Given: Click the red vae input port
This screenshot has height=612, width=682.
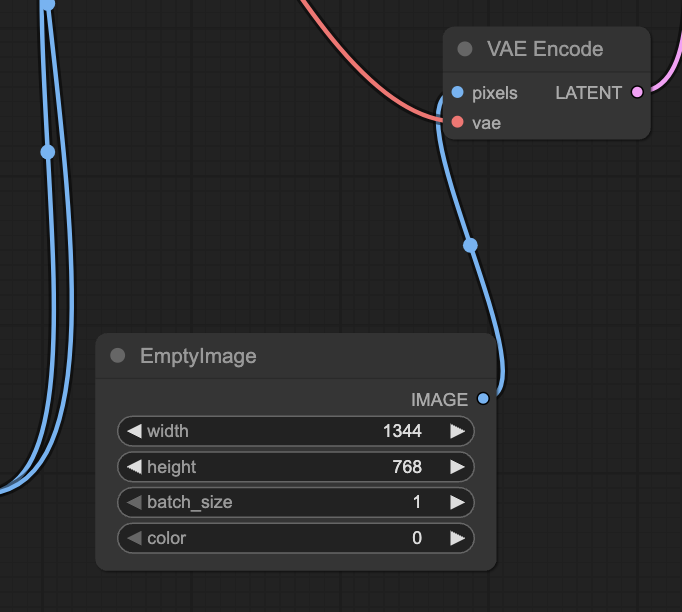Looking at the screenshot, I should pos(457,123).
